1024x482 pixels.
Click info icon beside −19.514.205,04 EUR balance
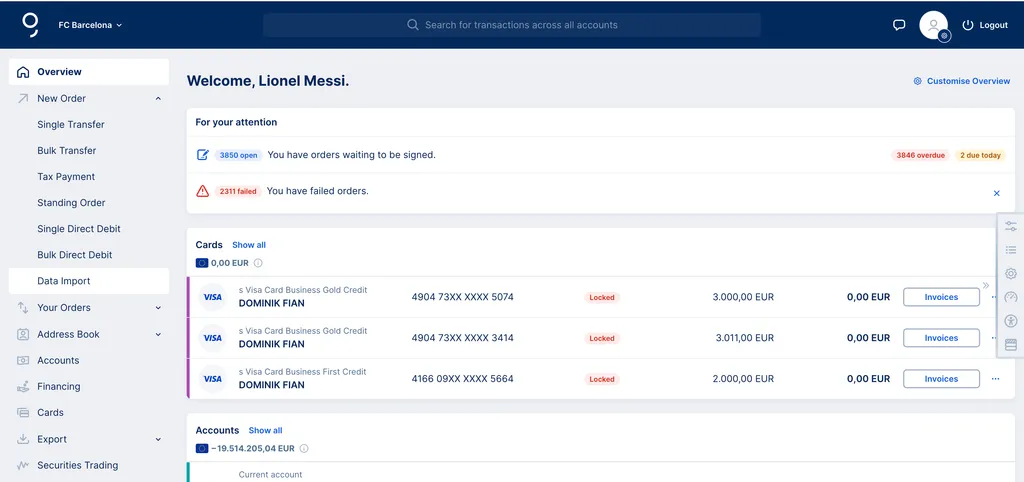coord(304,449)
